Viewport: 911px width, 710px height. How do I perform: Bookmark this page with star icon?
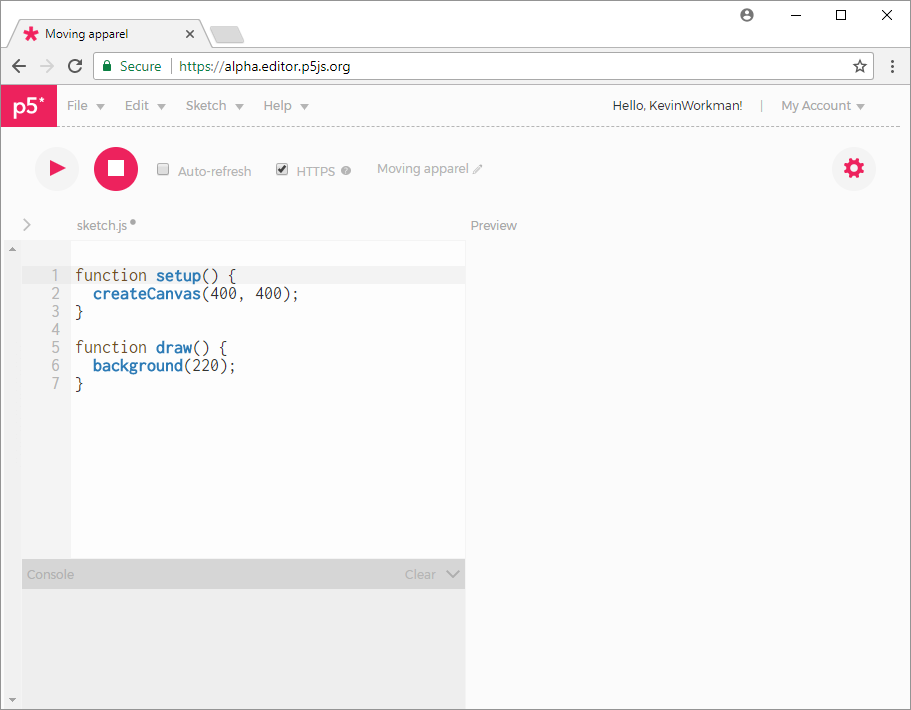859,66
